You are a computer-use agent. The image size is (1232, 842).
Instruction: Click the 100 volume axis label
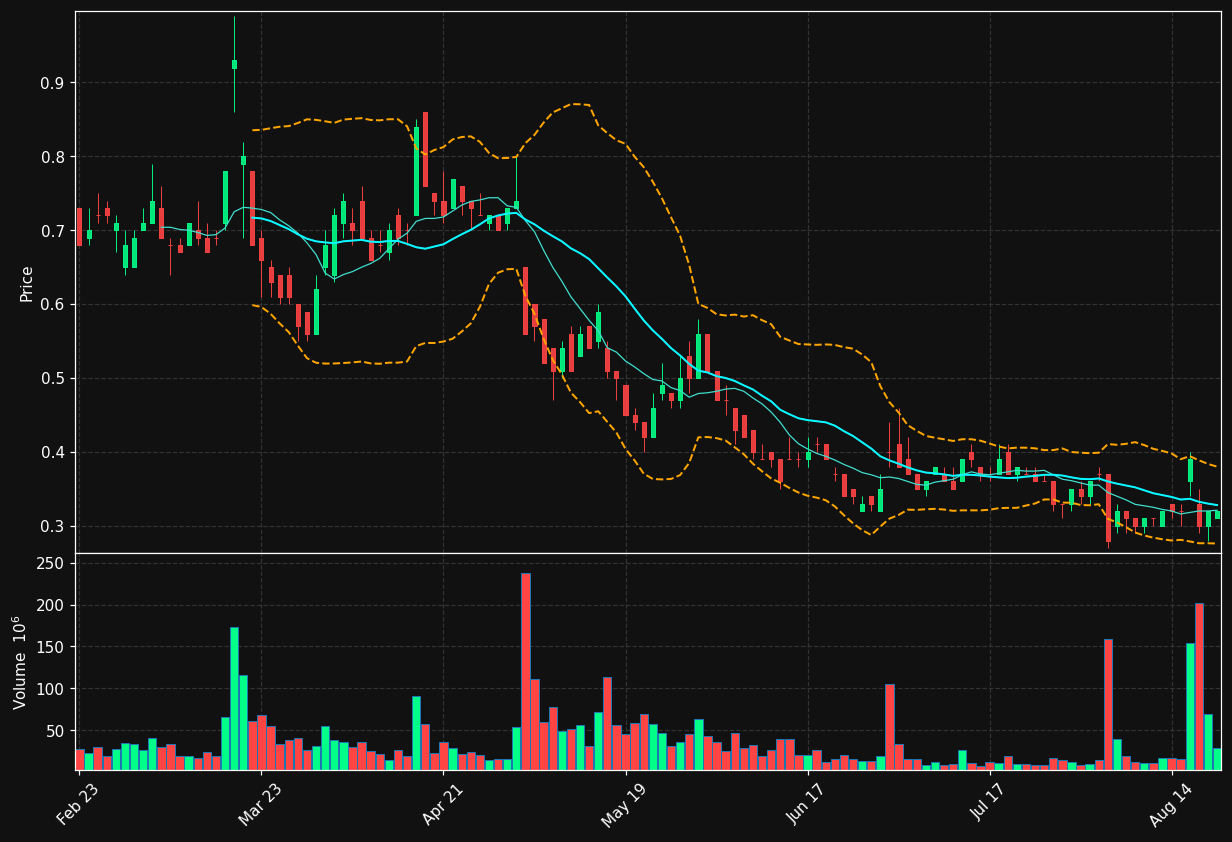click(52, 689)
